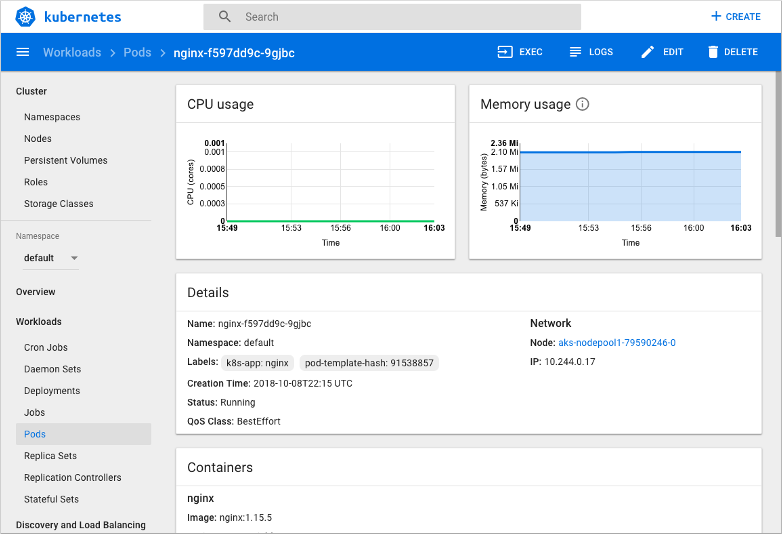Click the search magnifier icon
Image resolution: width=782 pixels, height=534 pixels.
tap(225, 17)
